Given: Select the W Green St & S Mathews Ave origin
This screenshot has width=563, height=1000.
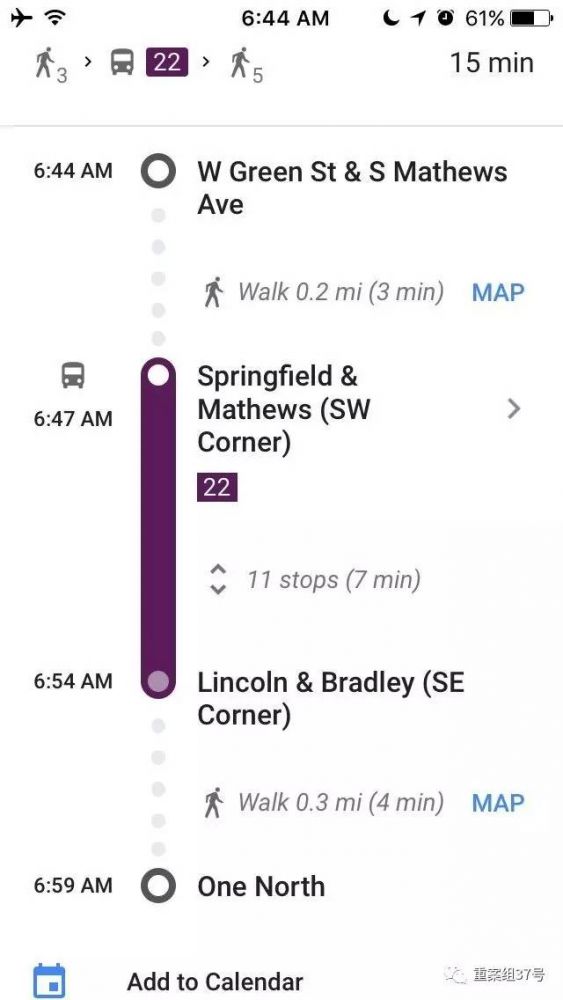Looking at the screenshot, I should 352,188.
